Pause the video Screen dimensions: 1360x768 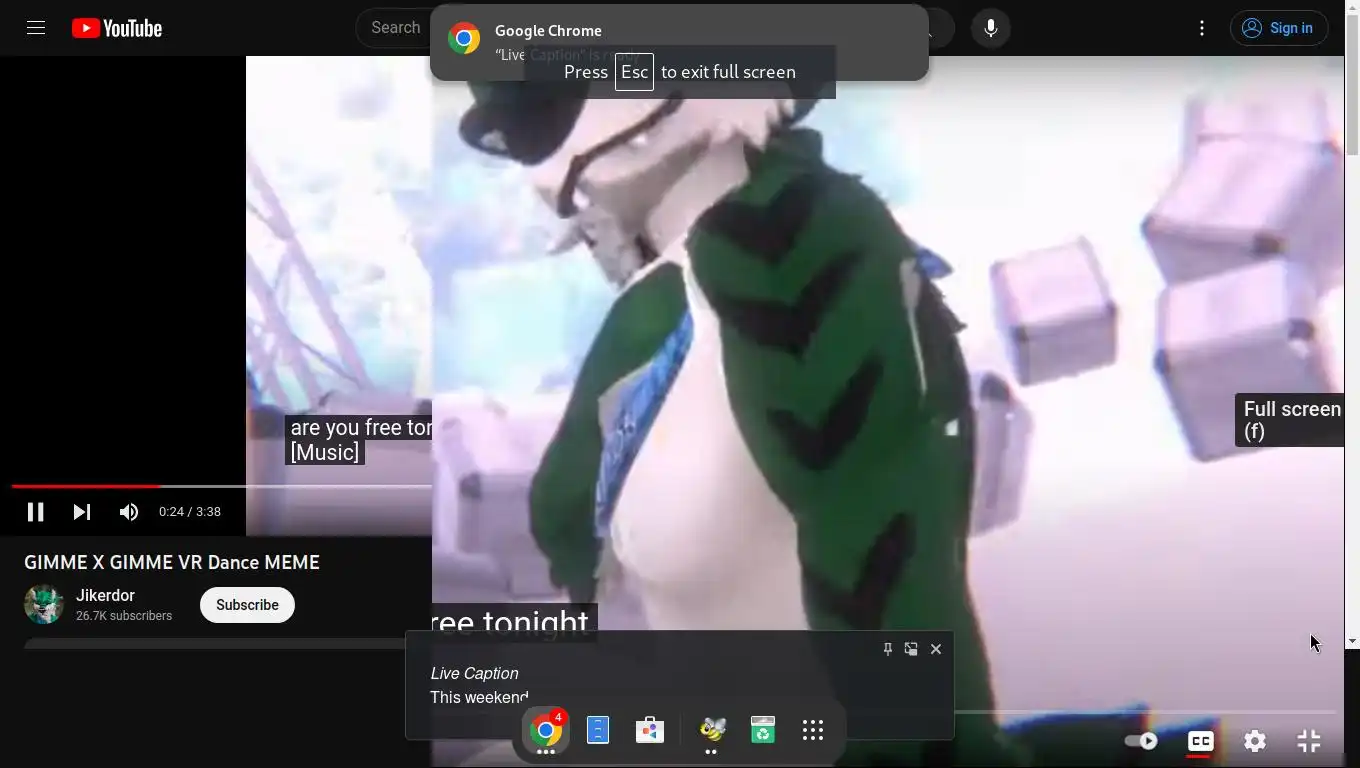pos(35,512)
